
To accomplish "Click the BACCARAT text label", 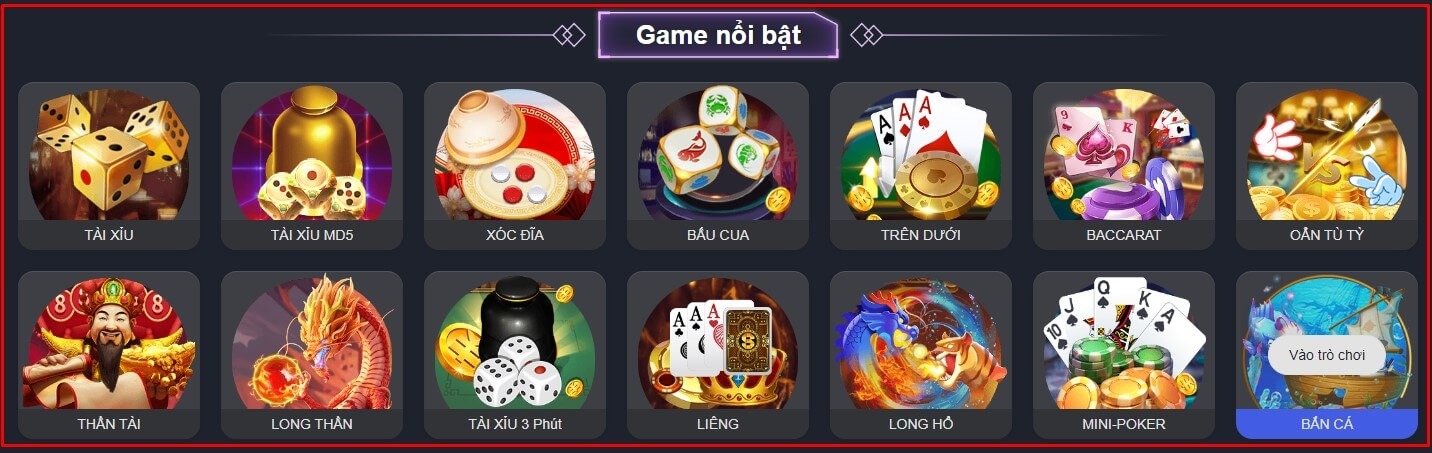I will point(1124,236).
